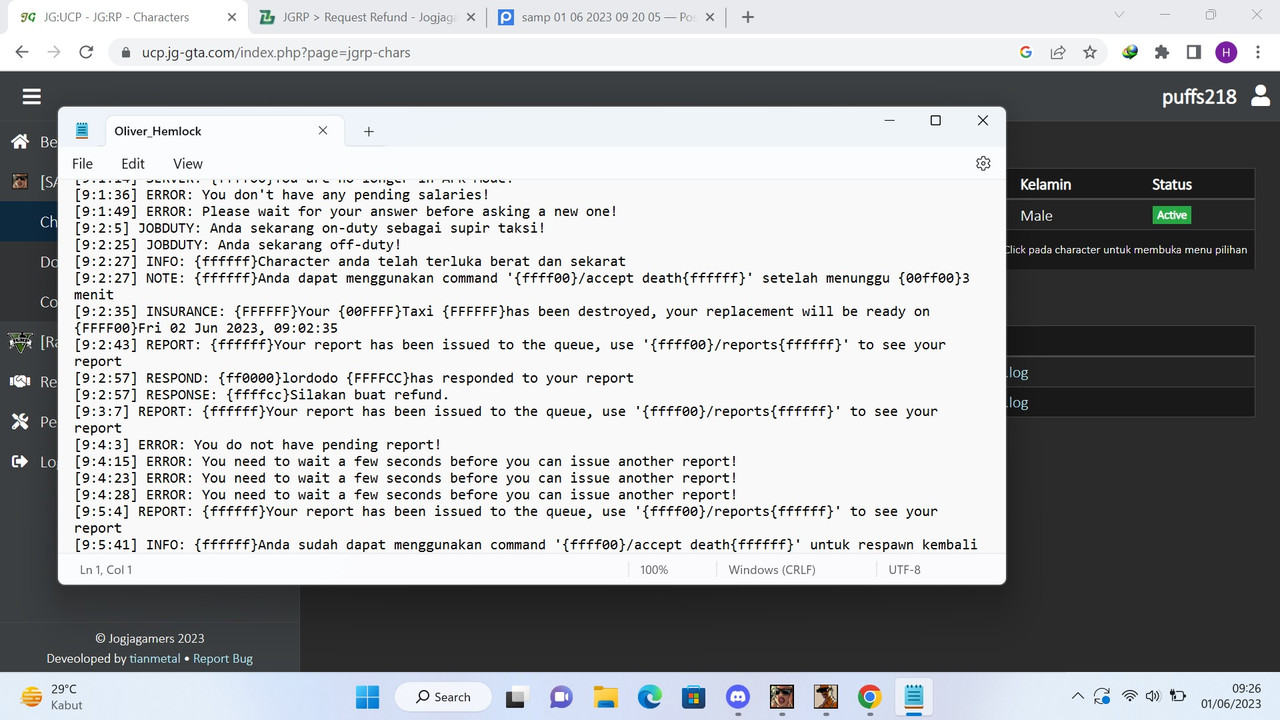Viewport: 1280px width, 720px height.
Task: Click the Internet Download Manager extension icon
Action: pyautogui.click(x=1130, y=52)
